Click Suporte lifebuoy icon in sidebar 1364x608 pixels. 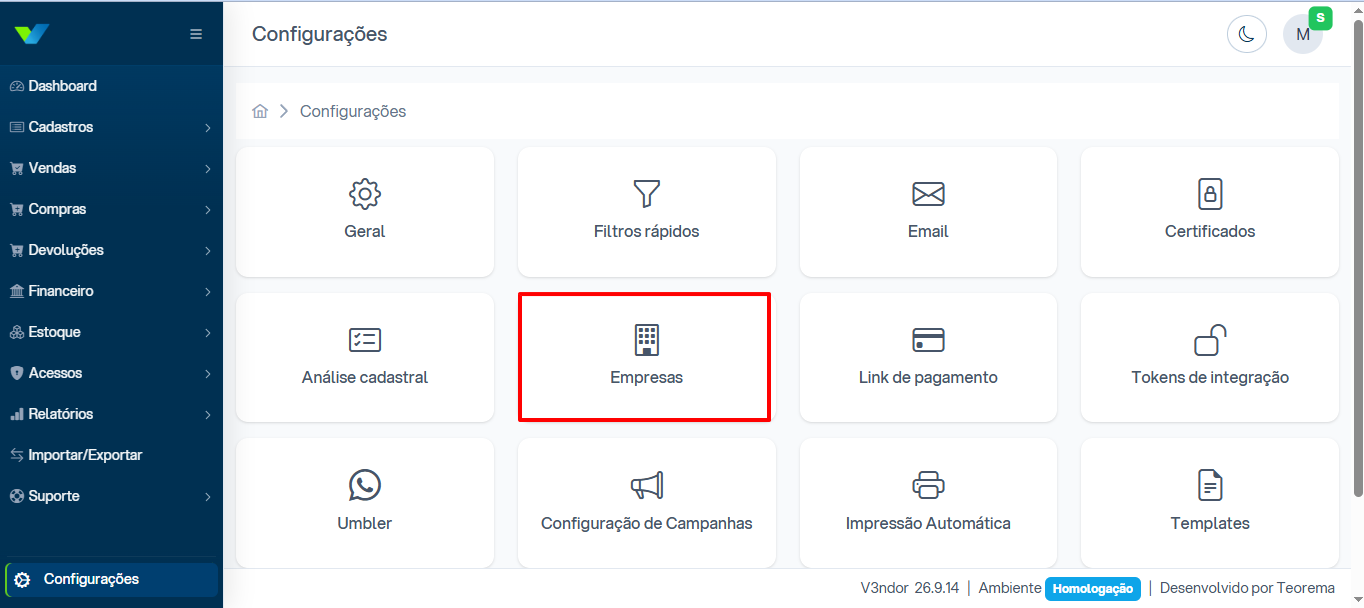[17, 496]
